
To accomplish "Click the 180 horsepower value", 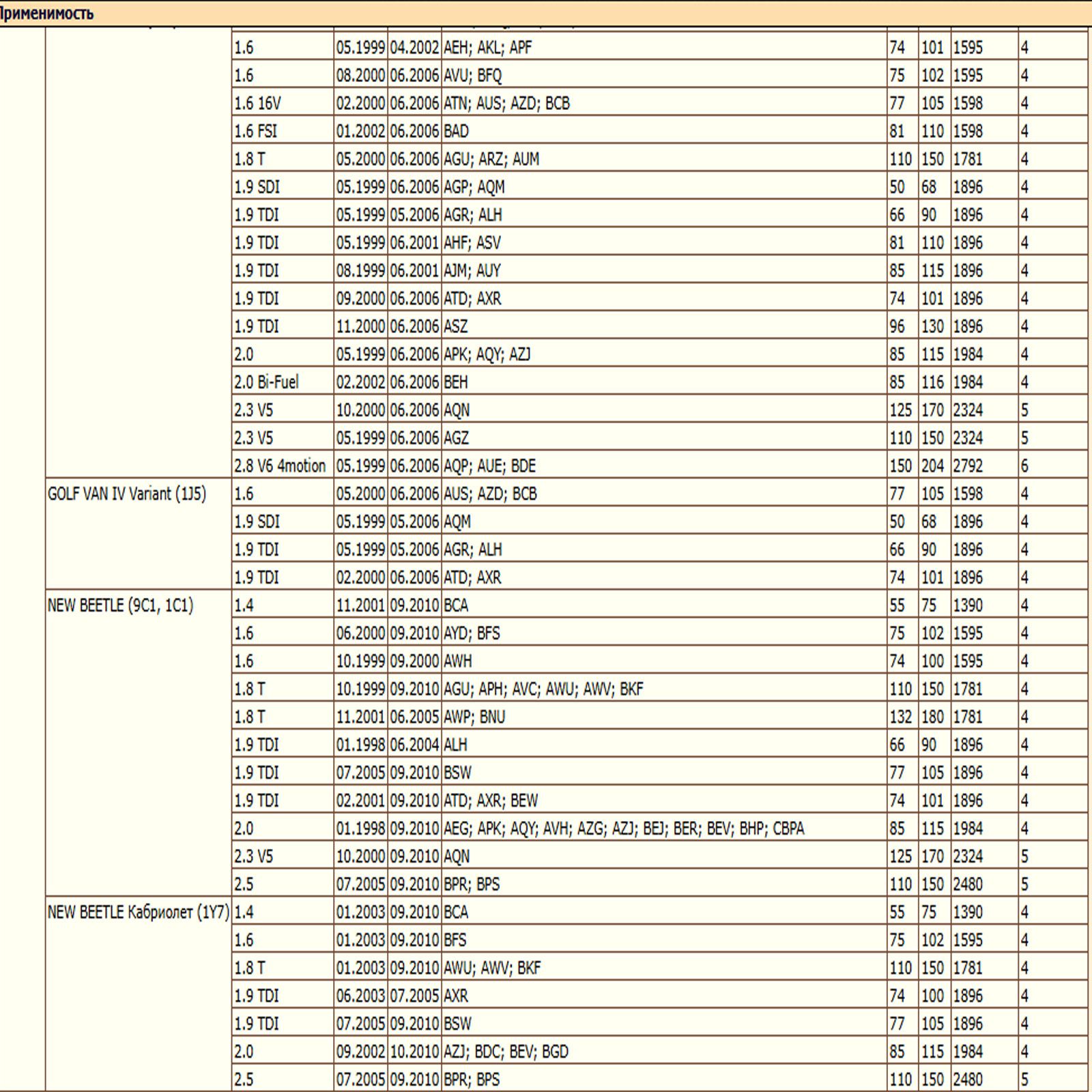I will click(932, 717).
